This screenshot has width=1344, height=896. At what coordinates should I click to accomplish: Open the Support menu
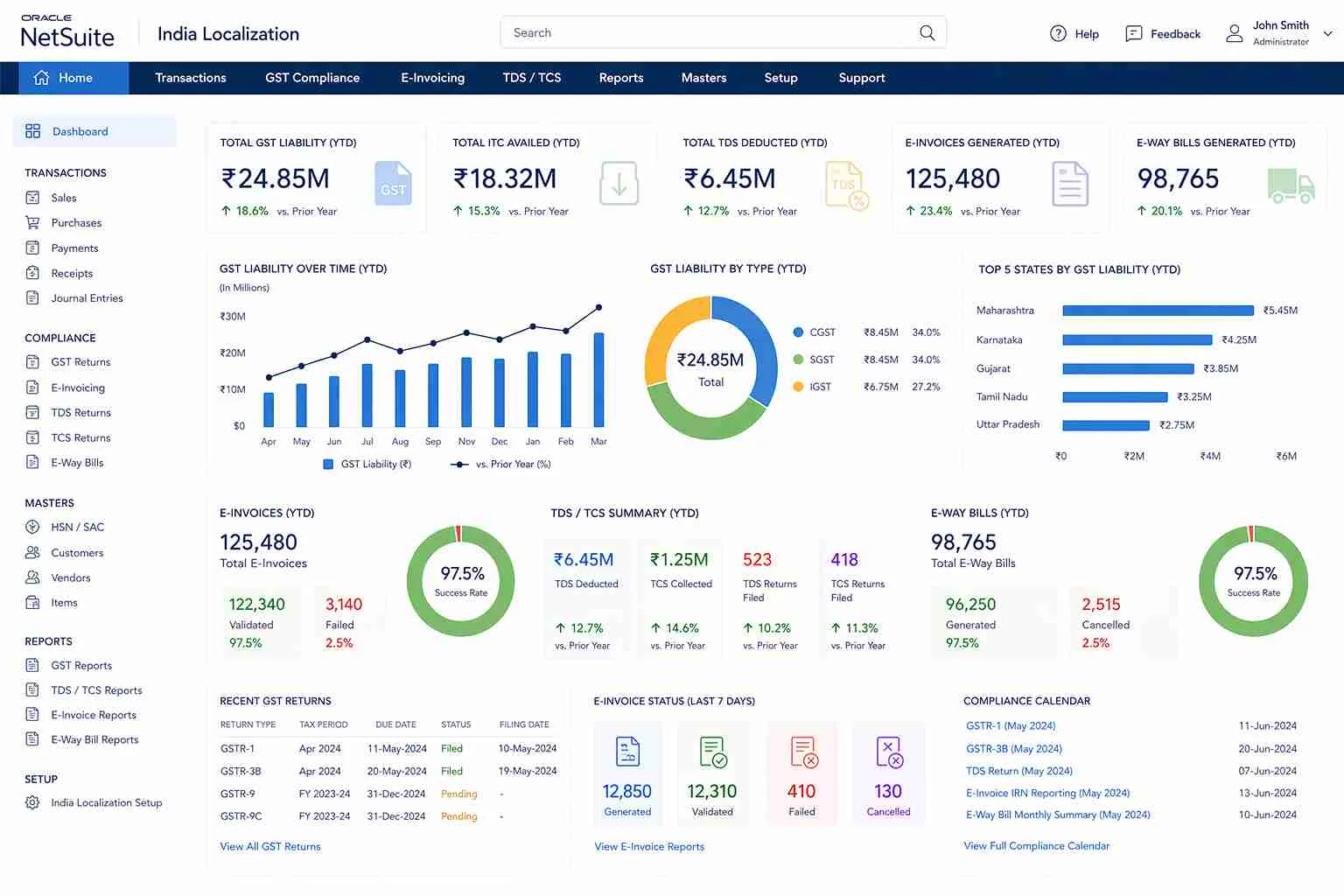[x=862, y=78]
